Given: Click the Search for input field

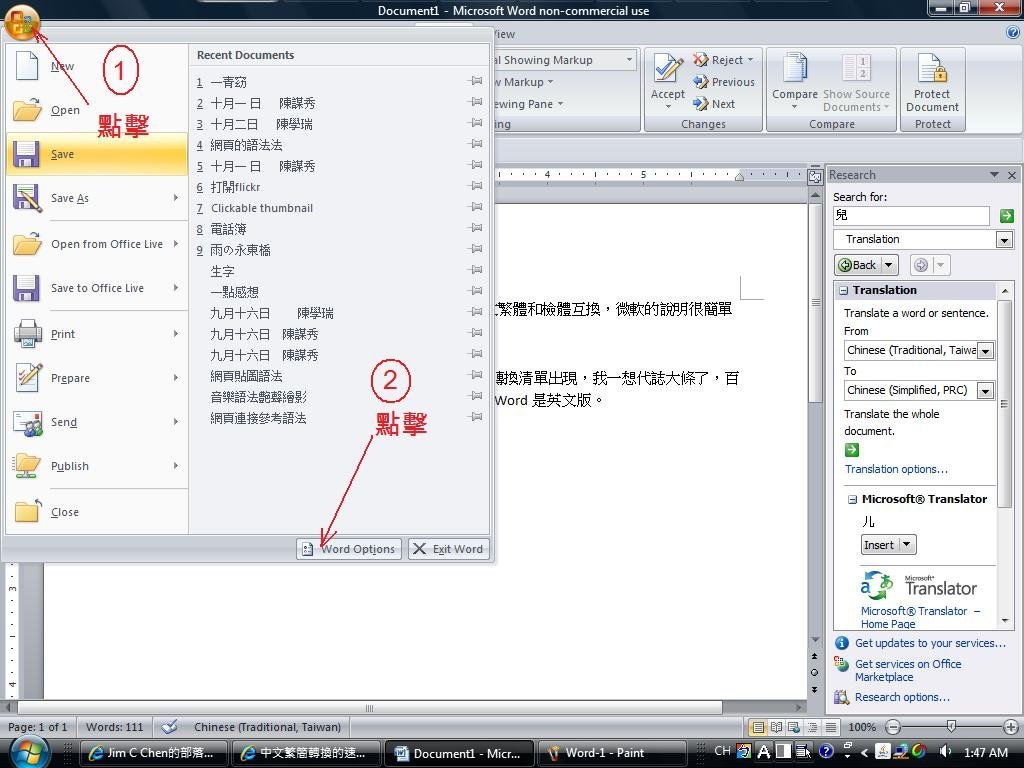Looking at the screenshot, I should (911, 215).
